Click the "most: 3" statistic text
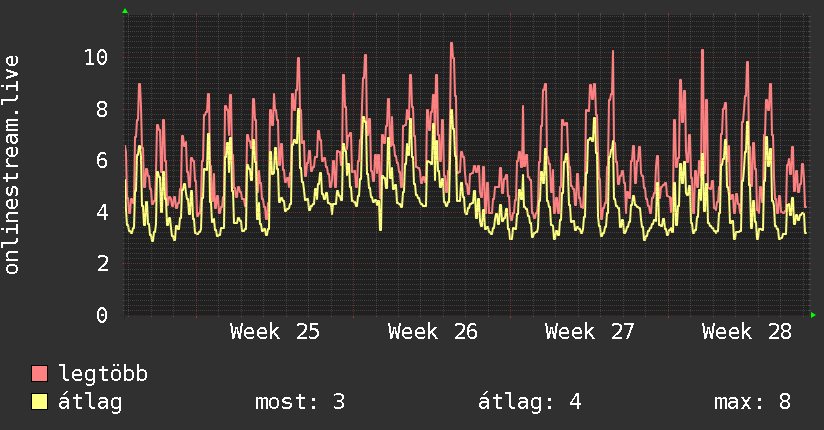Viewport: 824px width, 430px height. point(300,402)
